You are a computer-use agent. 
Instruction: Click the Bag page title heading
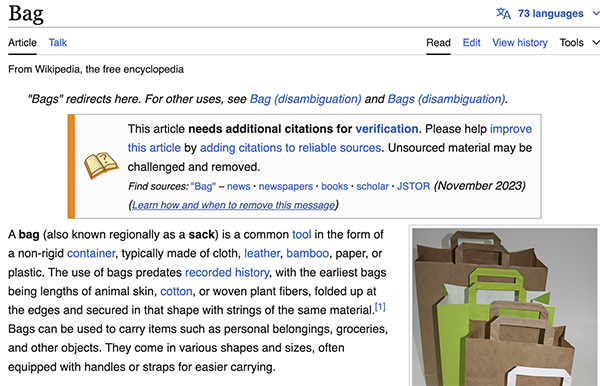point(26,14)
